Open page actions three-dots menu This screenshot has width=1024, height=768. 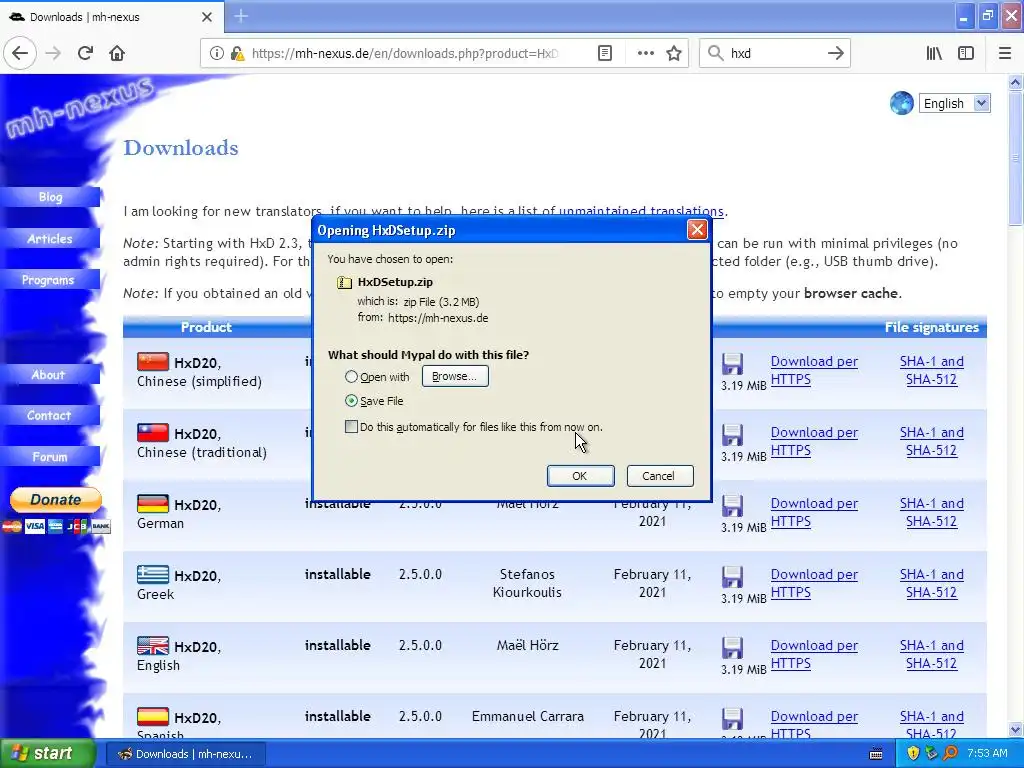645,53
